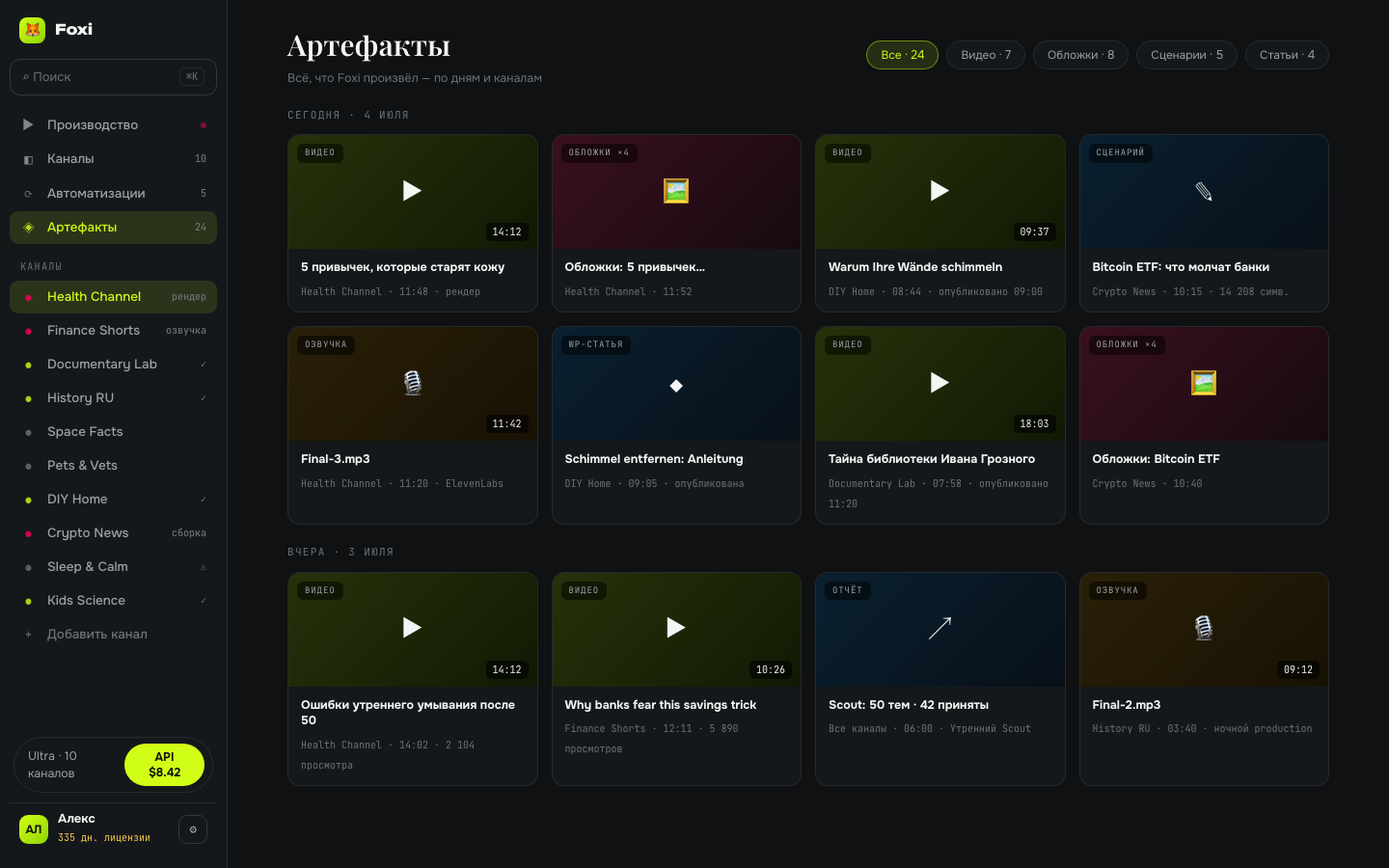Filter artifacts by Видео · 7

pos(986,55)
